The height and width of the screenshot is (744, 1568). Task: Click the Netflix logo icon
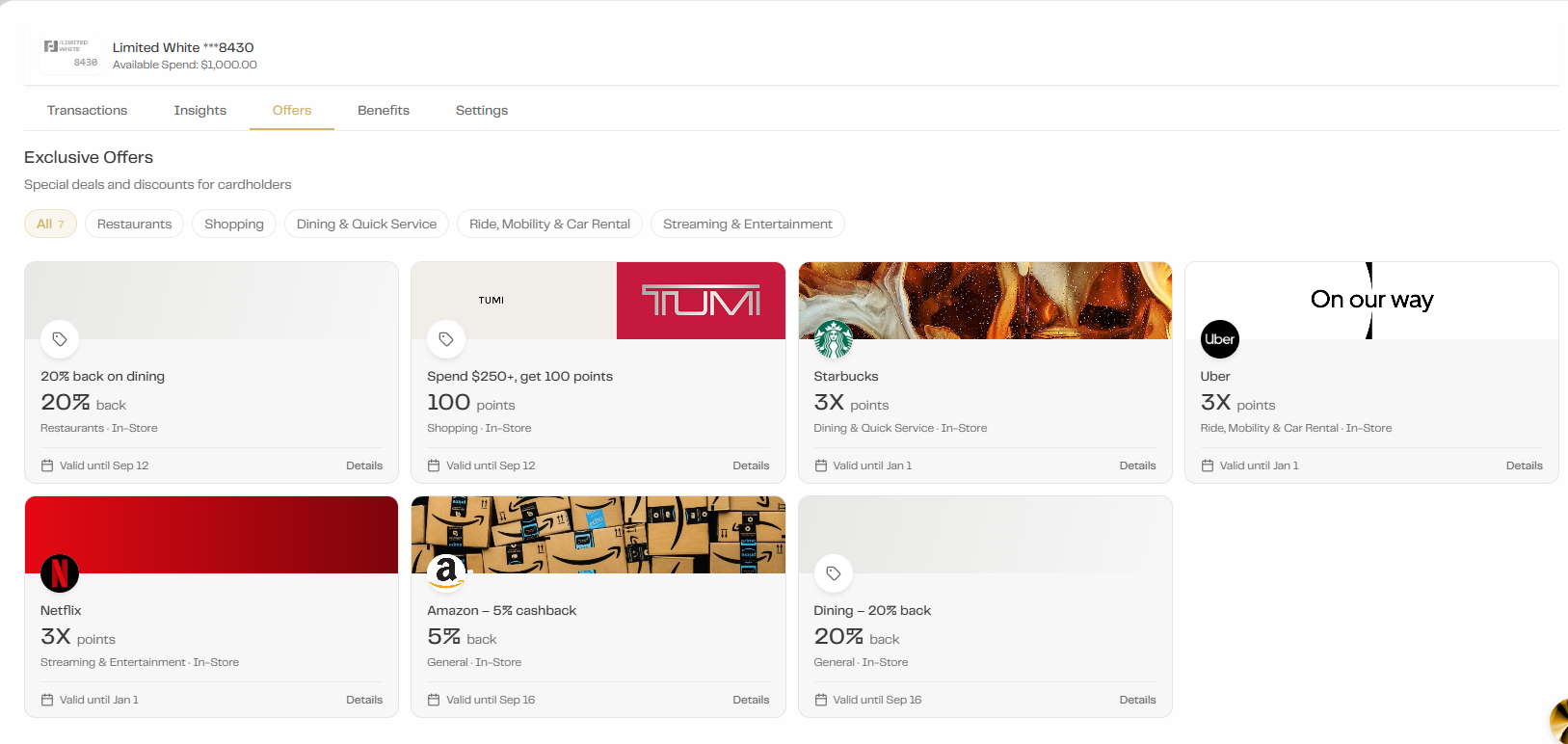coord(60,573)
